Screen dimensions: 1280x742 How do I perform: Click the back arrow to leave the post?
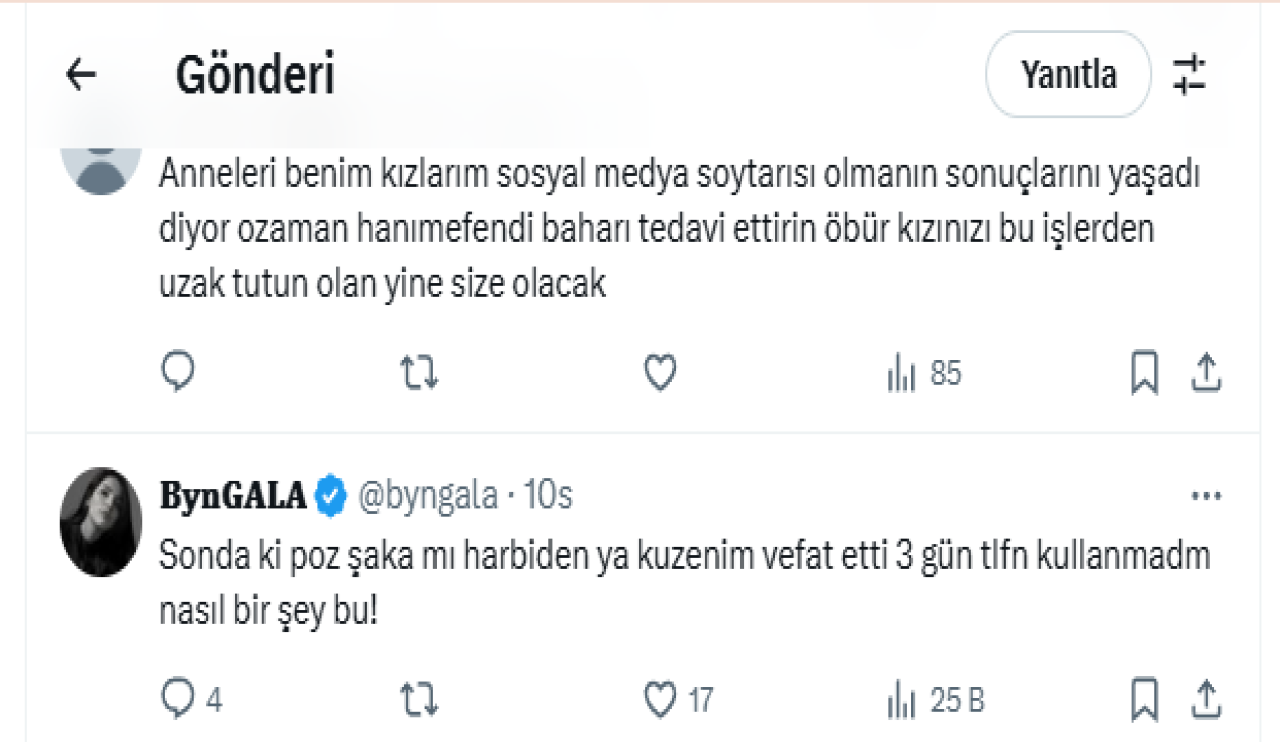coord(79,74)
